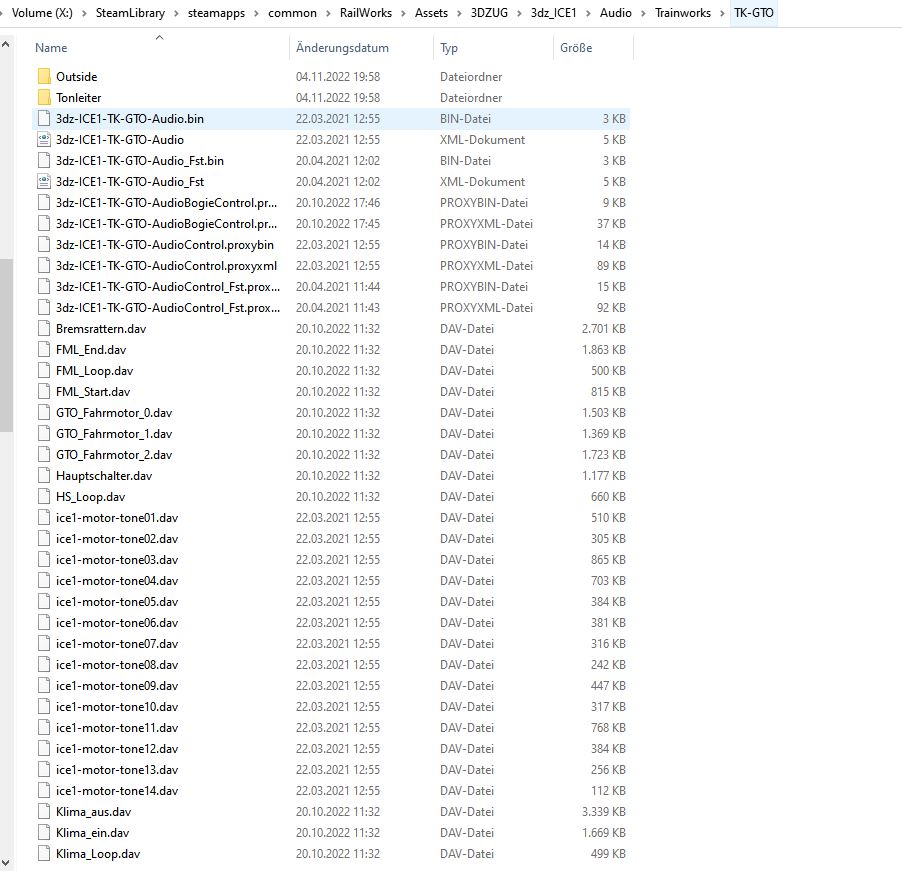Select the ice1-motor-tone06.dav file name
The image size is (902, 888).
point(117,623)
